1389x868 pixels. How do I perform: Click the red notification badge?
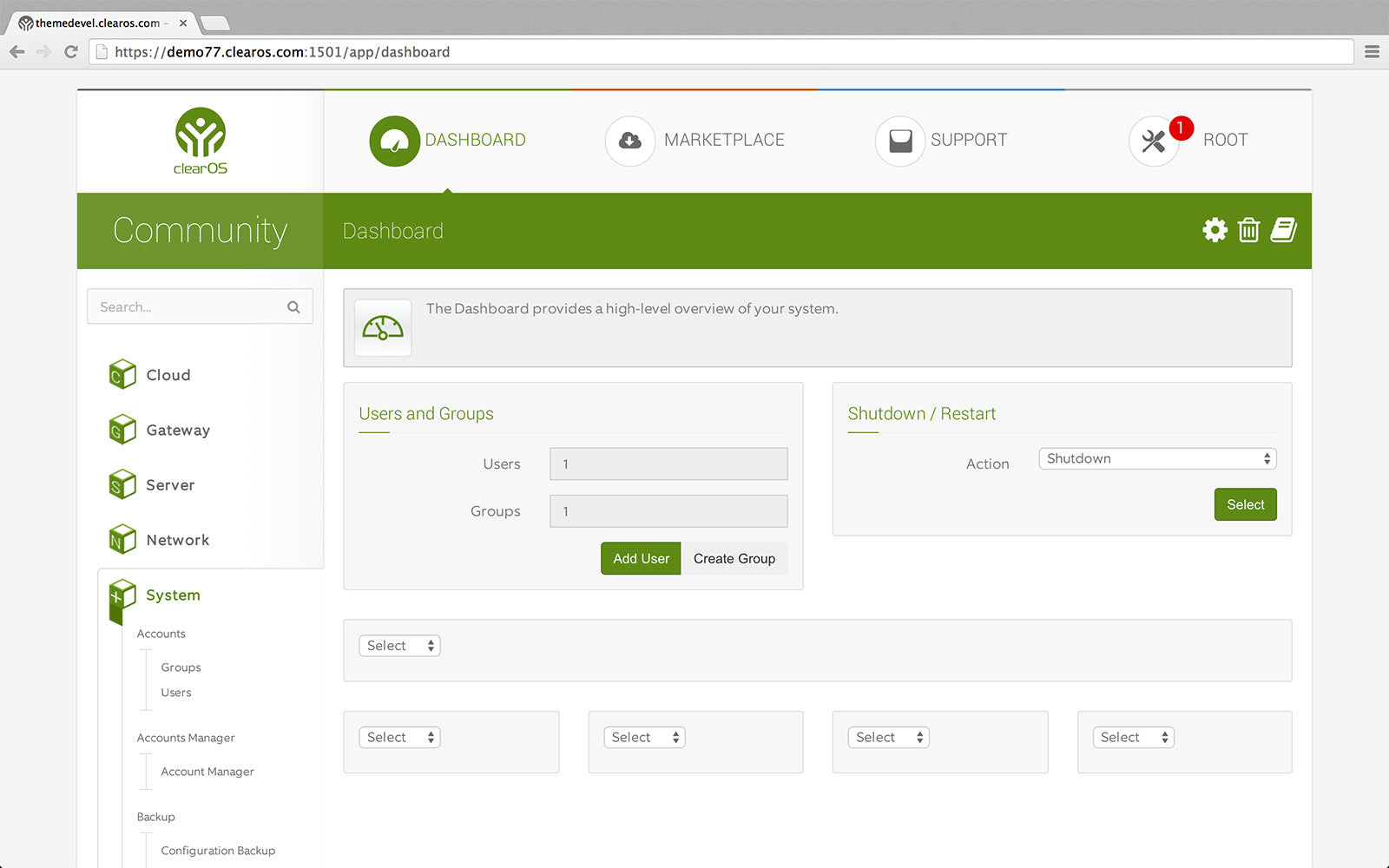point(1181,128)
